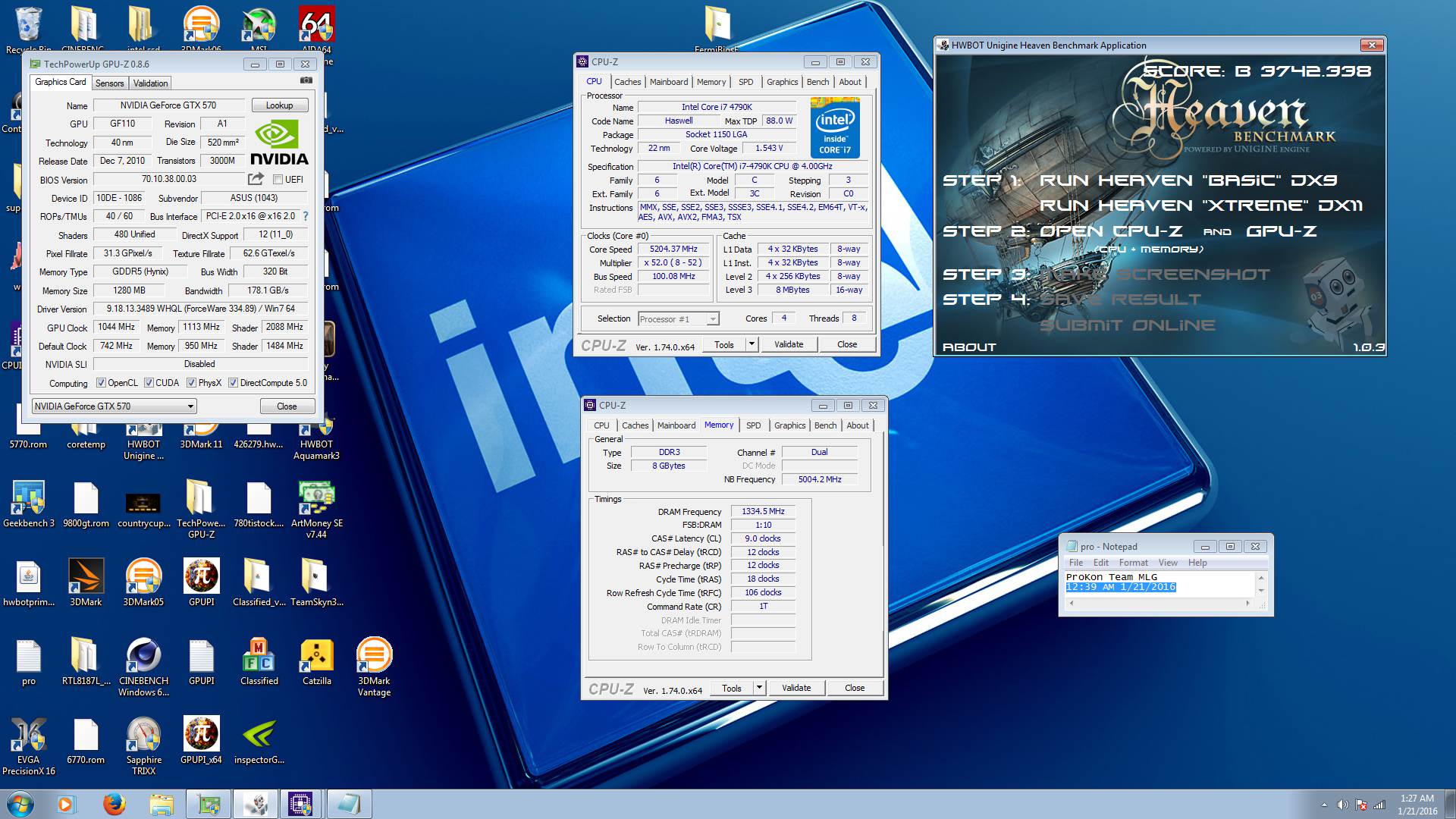Viewport: 1456px width, 819px height.
Task: Show hidden system tray icons
Action: 1324,805
